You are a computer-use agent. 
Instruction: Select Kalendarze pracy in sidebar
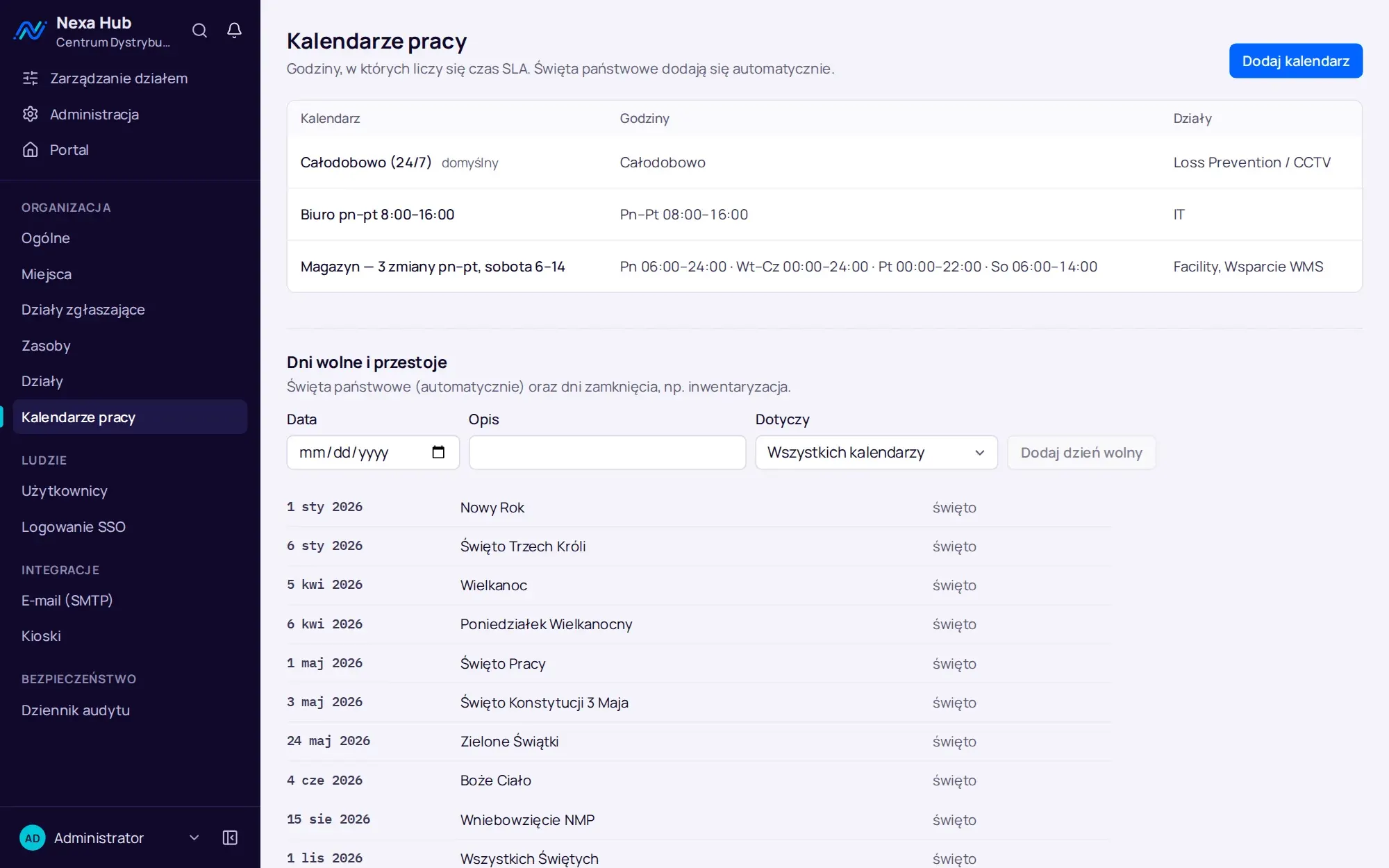click(130, 417)
